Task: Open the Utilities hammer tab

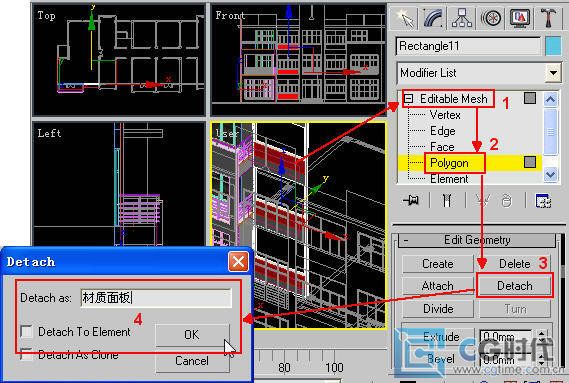Action: point(548,17)
